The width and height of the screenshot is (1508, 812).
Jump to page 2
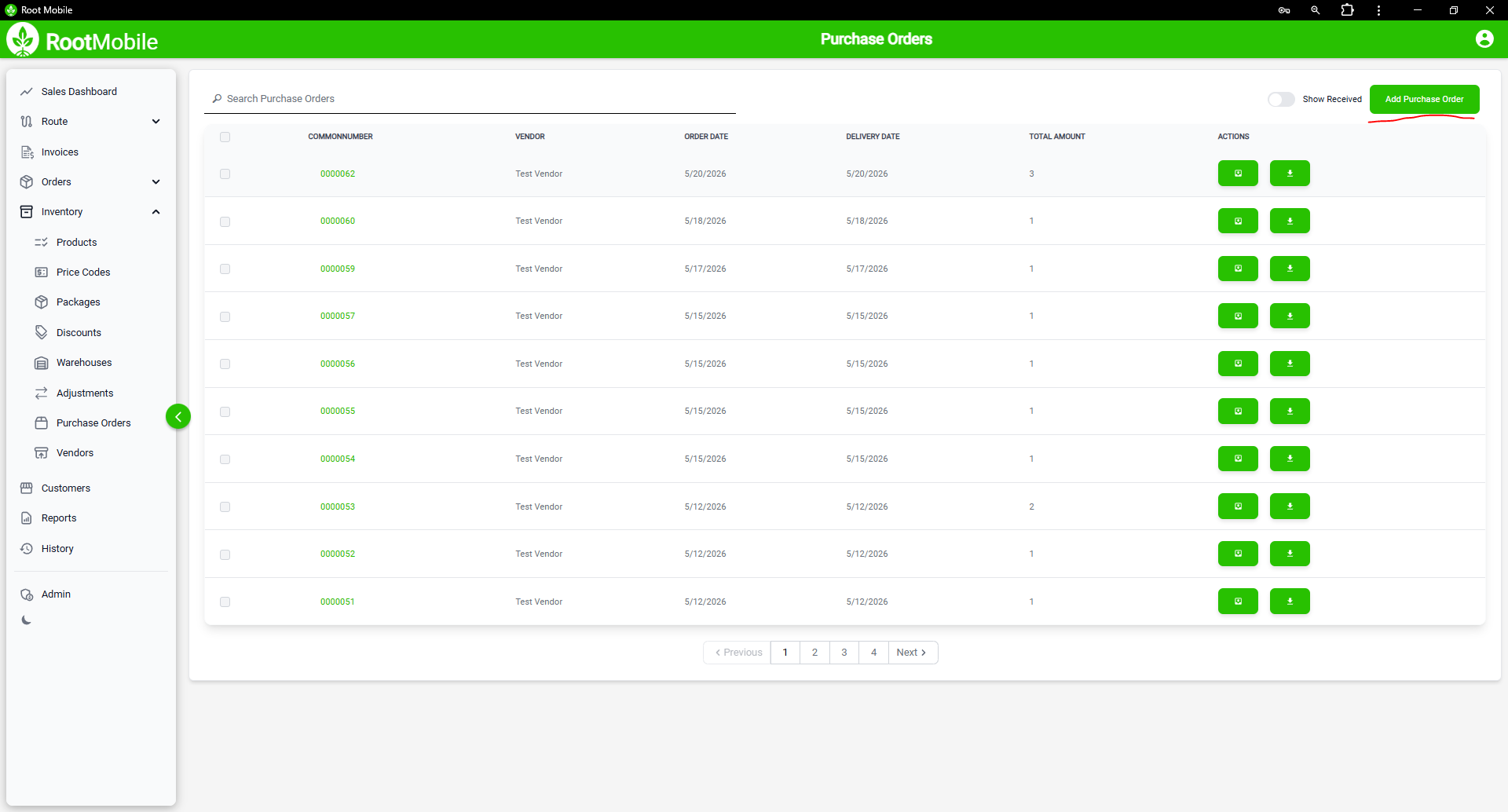[814, 653]
